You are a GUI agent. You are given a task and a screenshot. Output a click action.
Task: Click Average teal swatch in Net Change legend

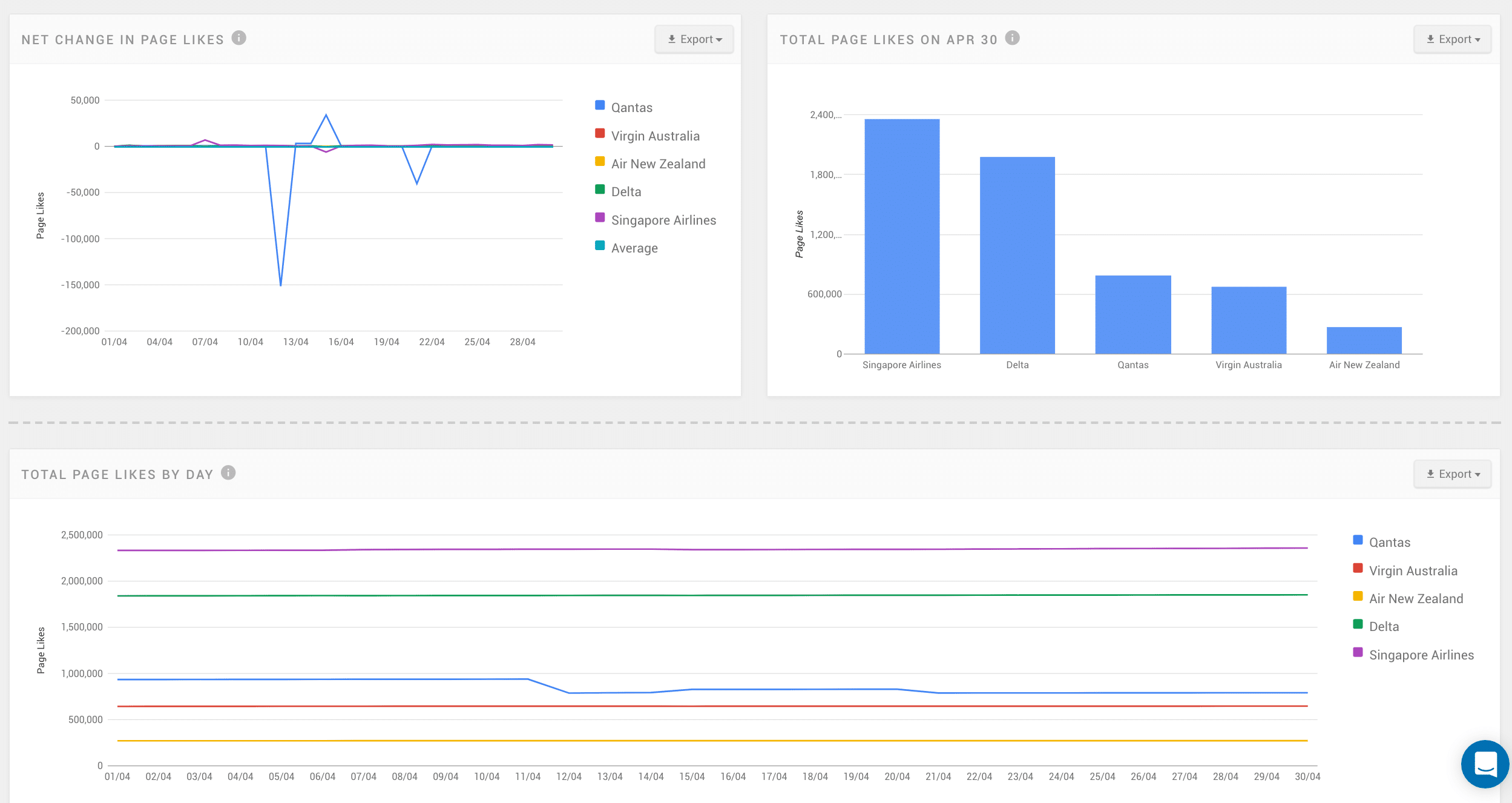coord(600,245)
